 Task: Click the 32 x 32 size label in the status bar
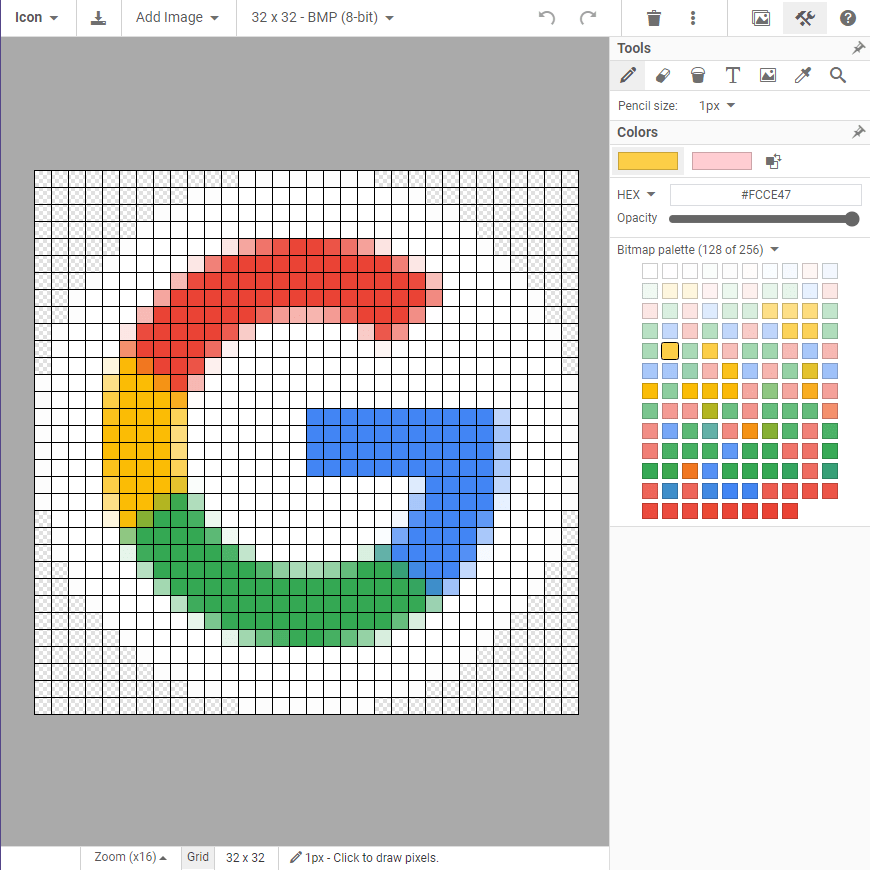click(245, 858)
